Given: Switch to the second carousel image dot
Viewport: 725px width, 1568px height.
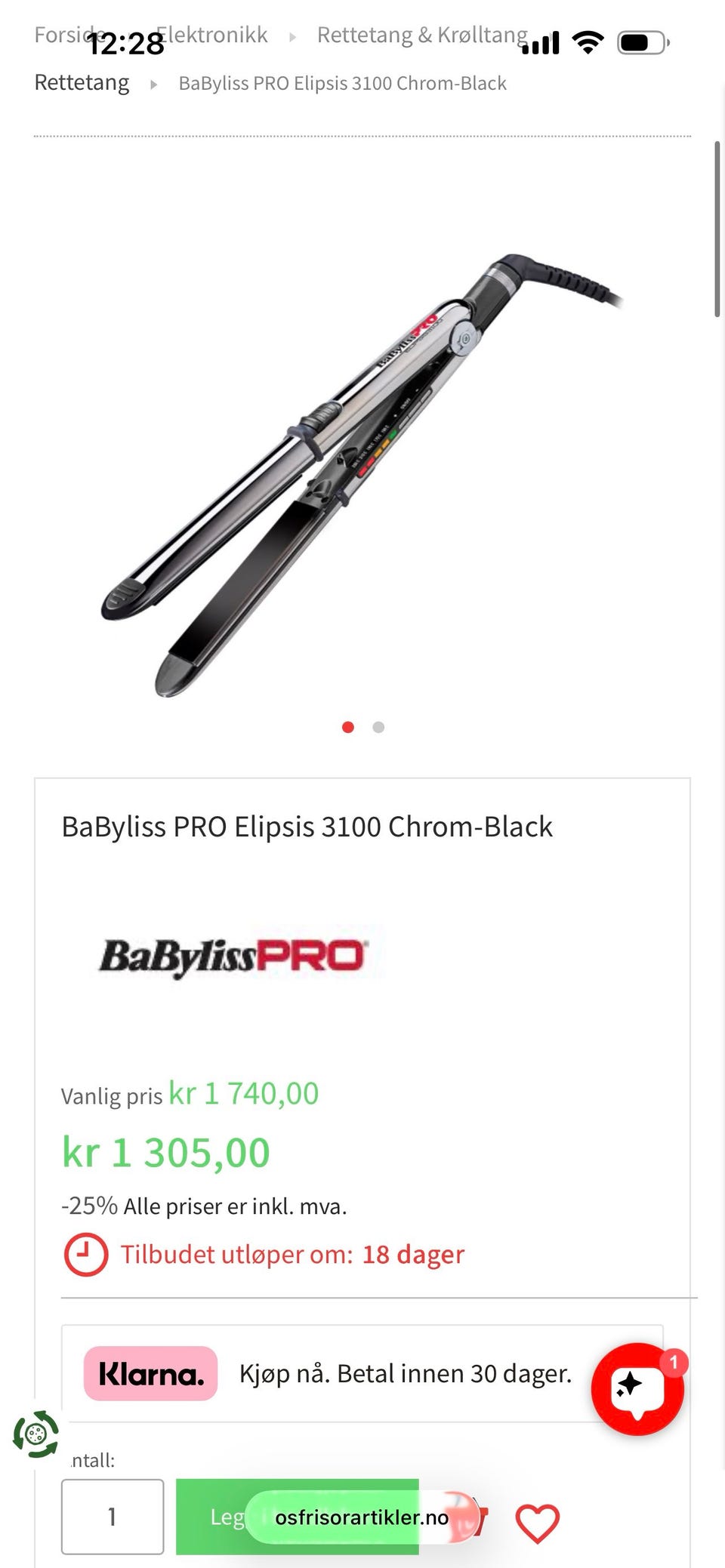Looking at the screenshot, I should pyautogui.click(x=378, y=727).
